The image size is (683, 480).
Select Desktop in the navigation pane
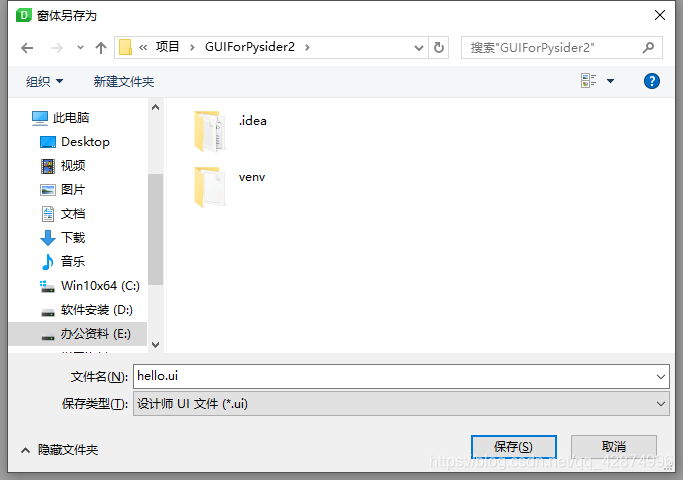coord(74,142)
